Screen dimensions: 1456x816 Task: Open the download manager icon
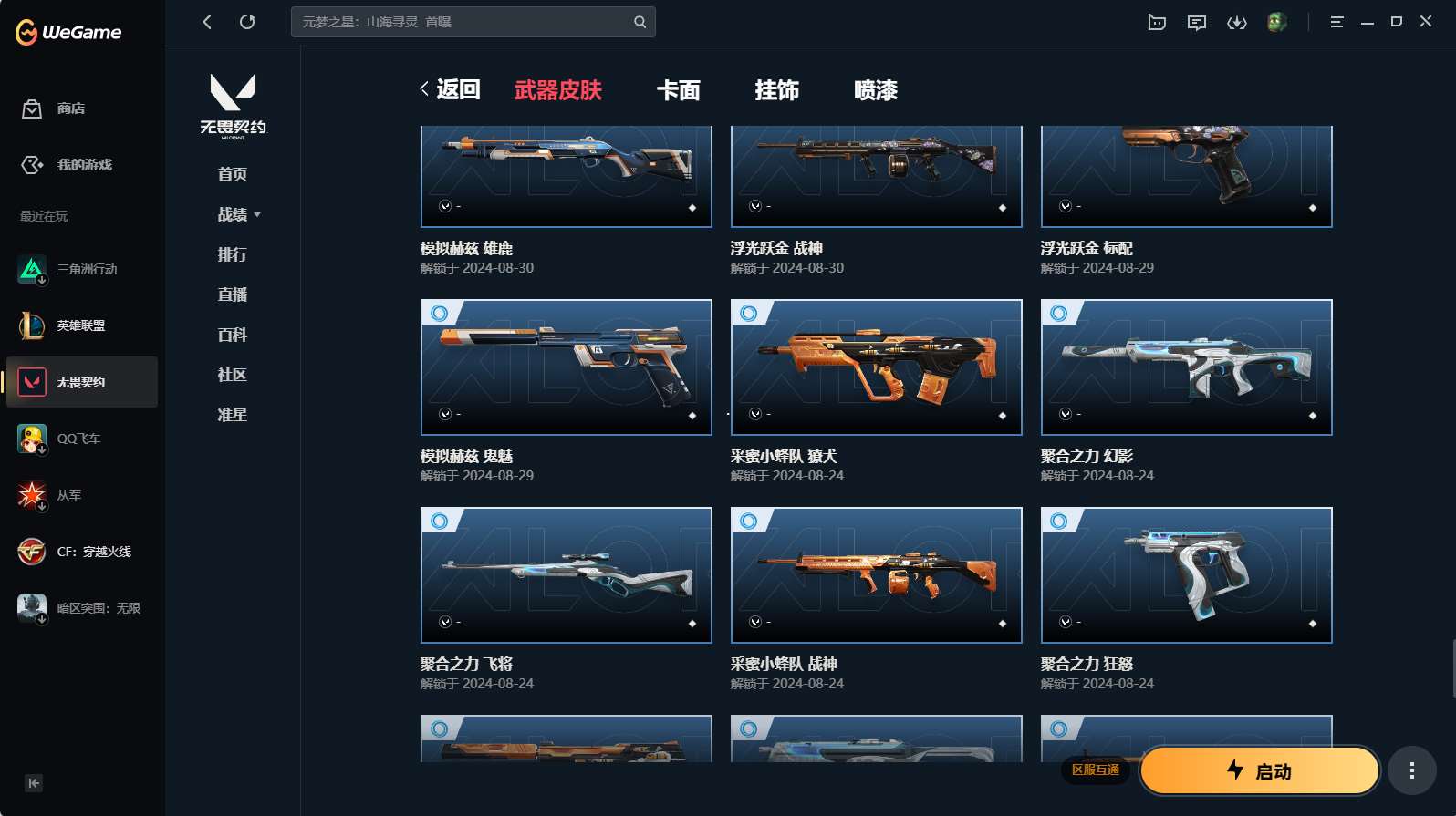tap(1237, 22)
